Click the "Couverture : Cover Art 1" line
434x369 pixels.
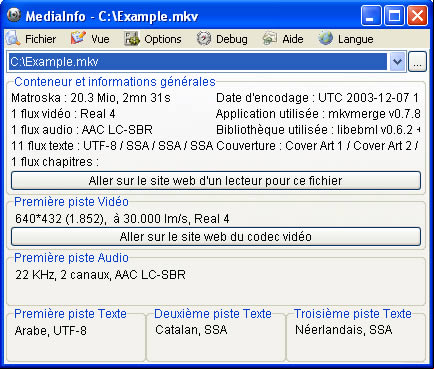(317, 146)
